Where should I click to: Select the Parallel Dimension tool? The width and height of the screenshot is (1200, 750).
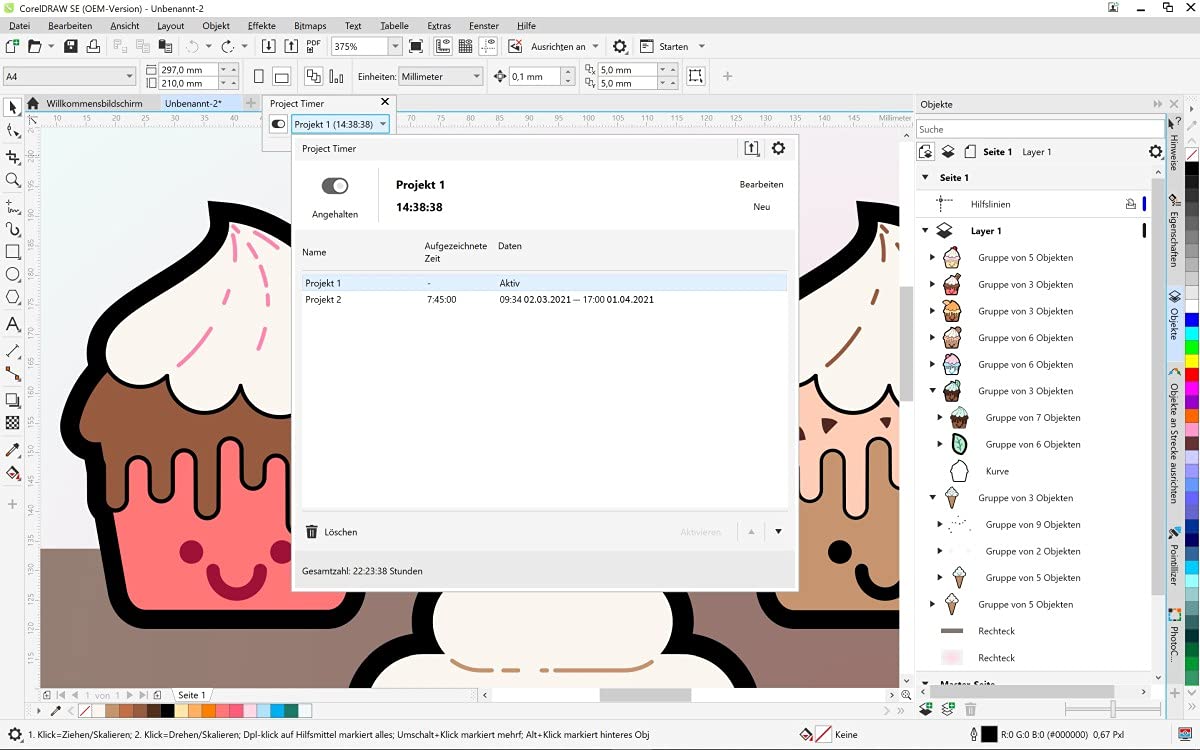point(13,351)
